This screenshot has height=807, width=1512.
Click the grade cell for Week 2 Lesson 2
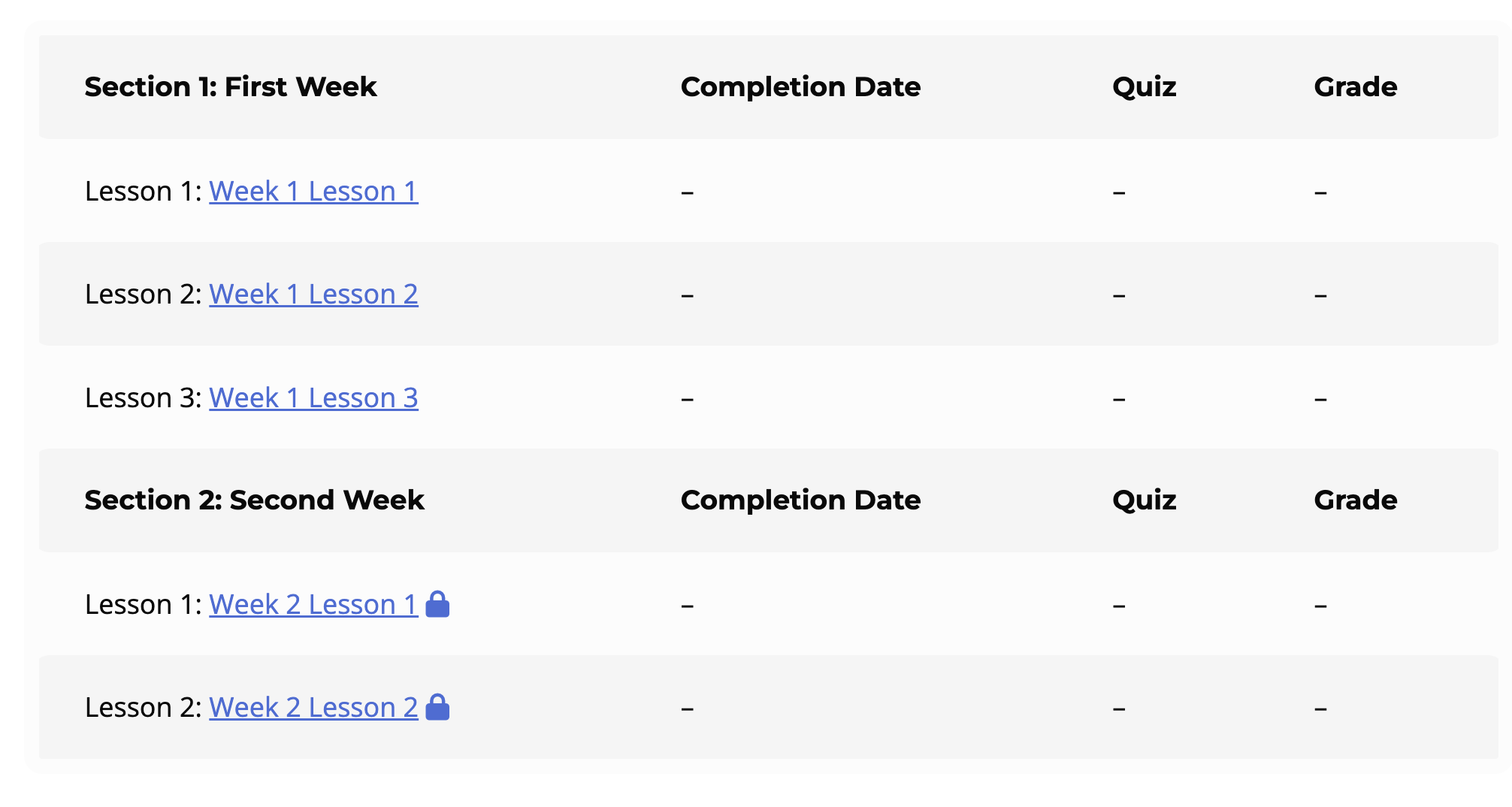pos(1320,709)
